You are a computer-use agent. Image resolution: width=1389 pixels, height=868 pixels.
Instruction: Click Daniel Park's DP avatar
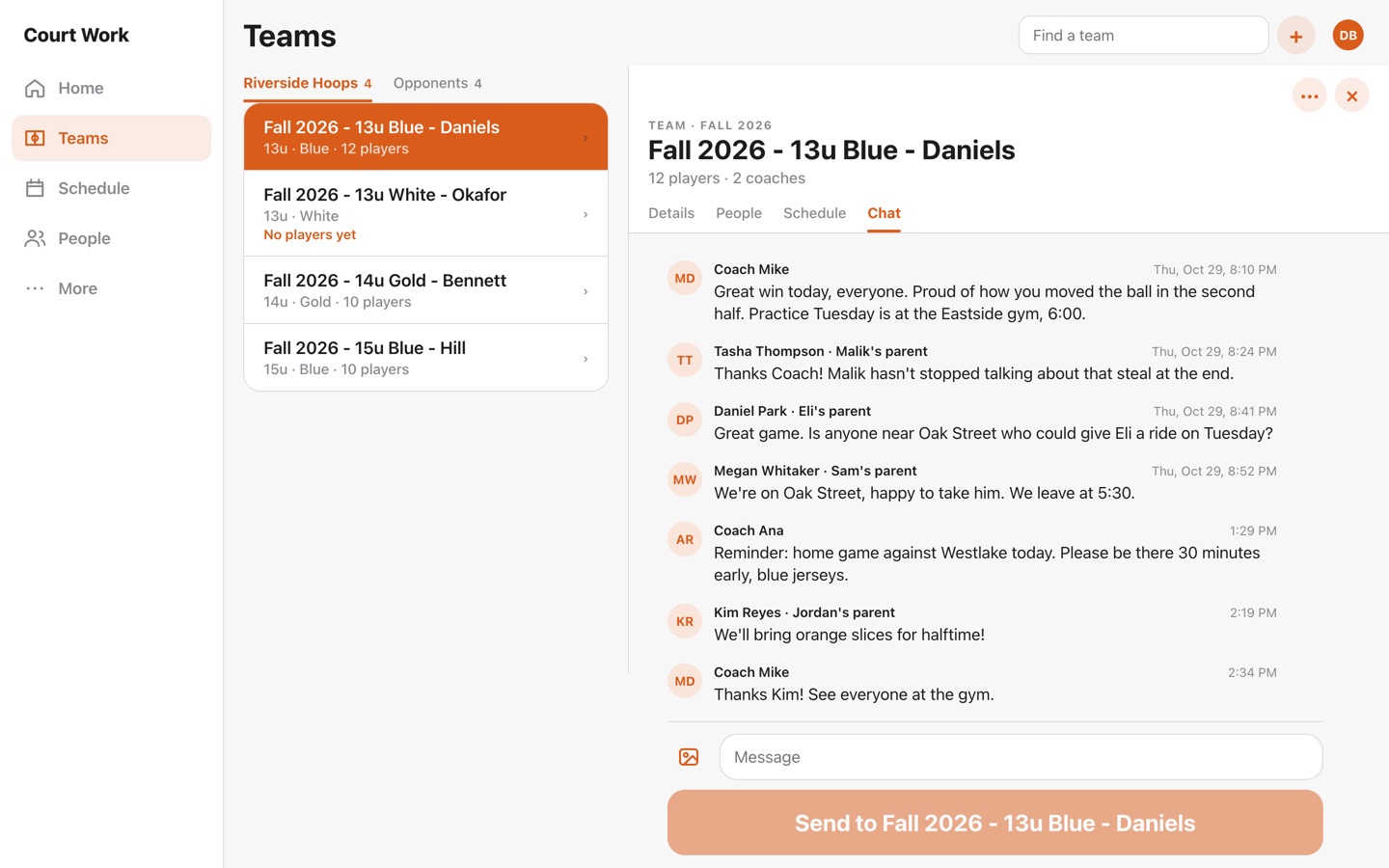pyautogui.click(x=685, y=420)
